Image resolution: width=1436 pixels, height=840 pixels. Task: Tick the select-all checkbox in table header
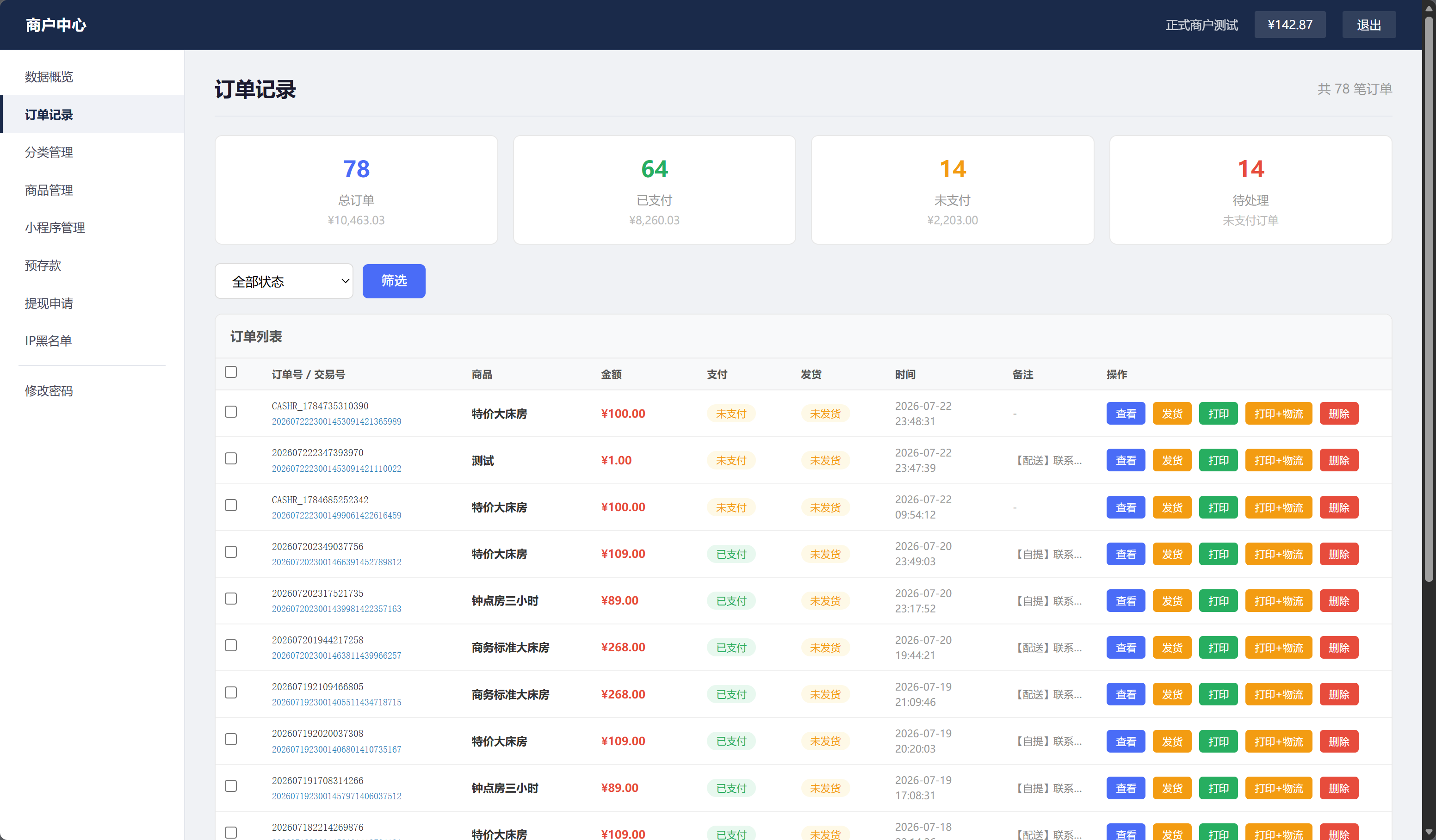click(231, 372)
